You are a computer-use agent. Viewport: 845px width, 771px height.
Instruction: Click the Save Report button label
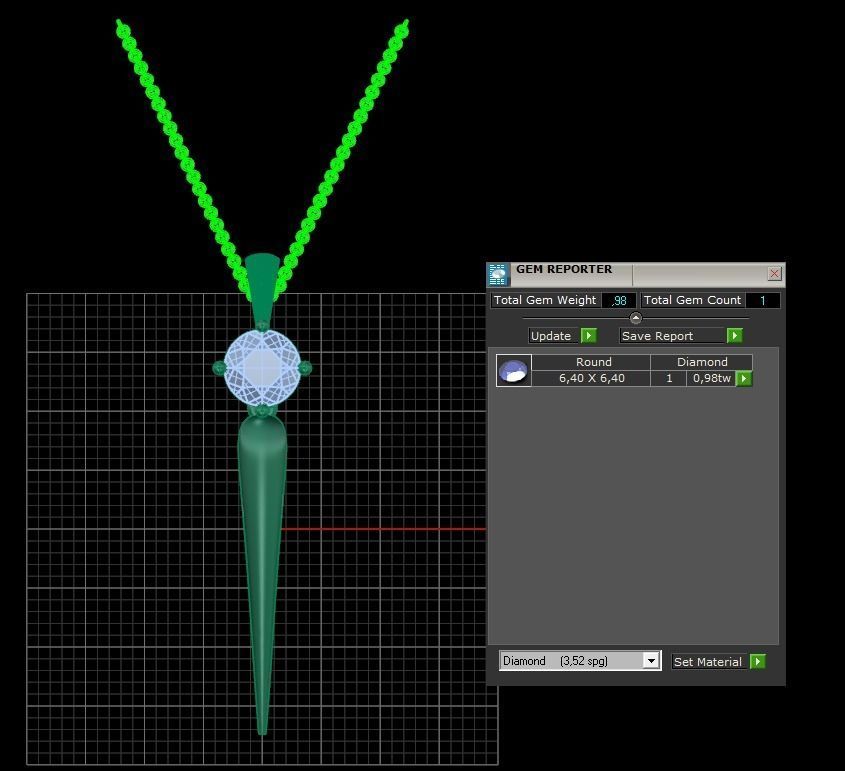[x=672, y=336]
